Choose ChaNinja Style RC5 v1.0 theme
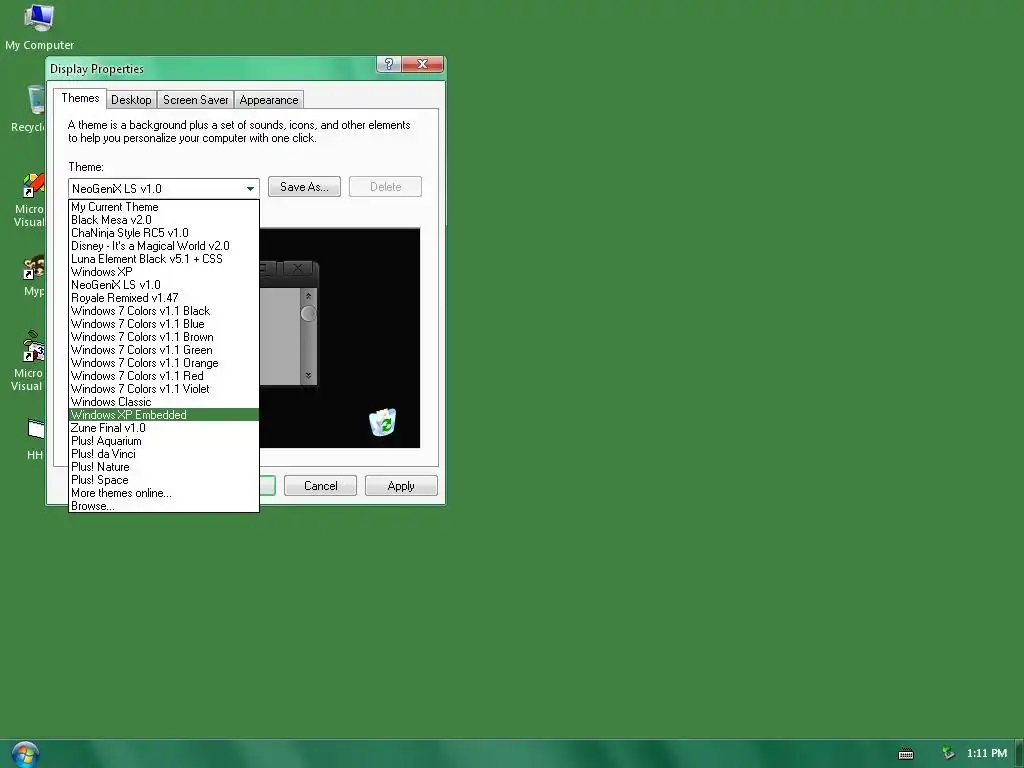This screenshot has height=768, width=1024. pyautogui.click(x=164, y=233)
